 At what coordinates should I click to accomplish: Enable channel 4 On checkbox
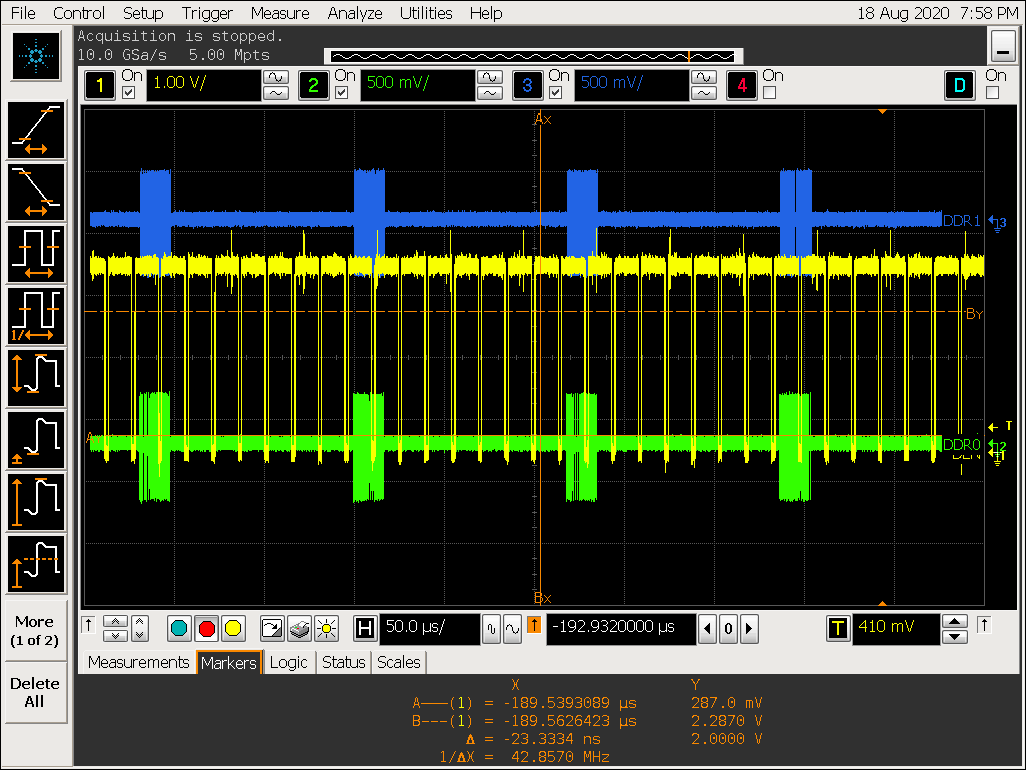pyautogui.click(x=770, y=93)
